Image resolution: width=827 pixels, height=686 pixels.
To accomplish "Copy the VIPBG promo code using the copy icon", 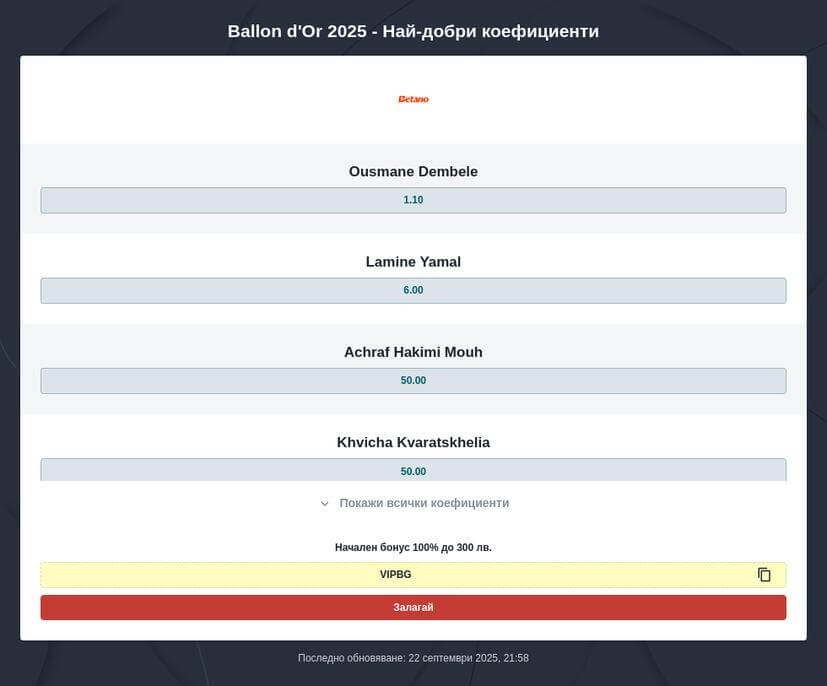I will point(764,575).
